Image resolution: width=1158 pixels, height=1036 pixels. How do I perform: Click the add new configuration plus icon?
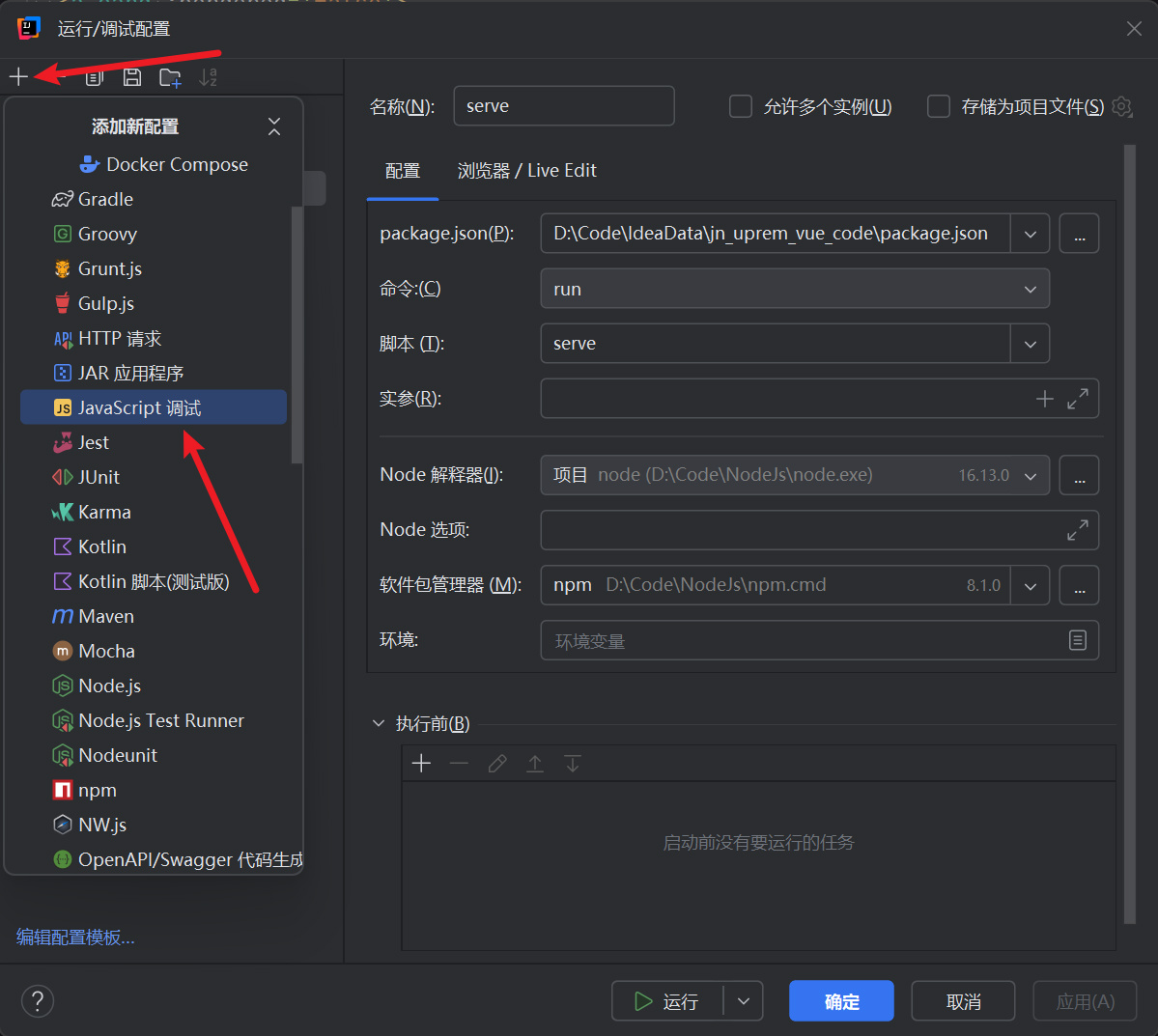[x=18, y=76]
